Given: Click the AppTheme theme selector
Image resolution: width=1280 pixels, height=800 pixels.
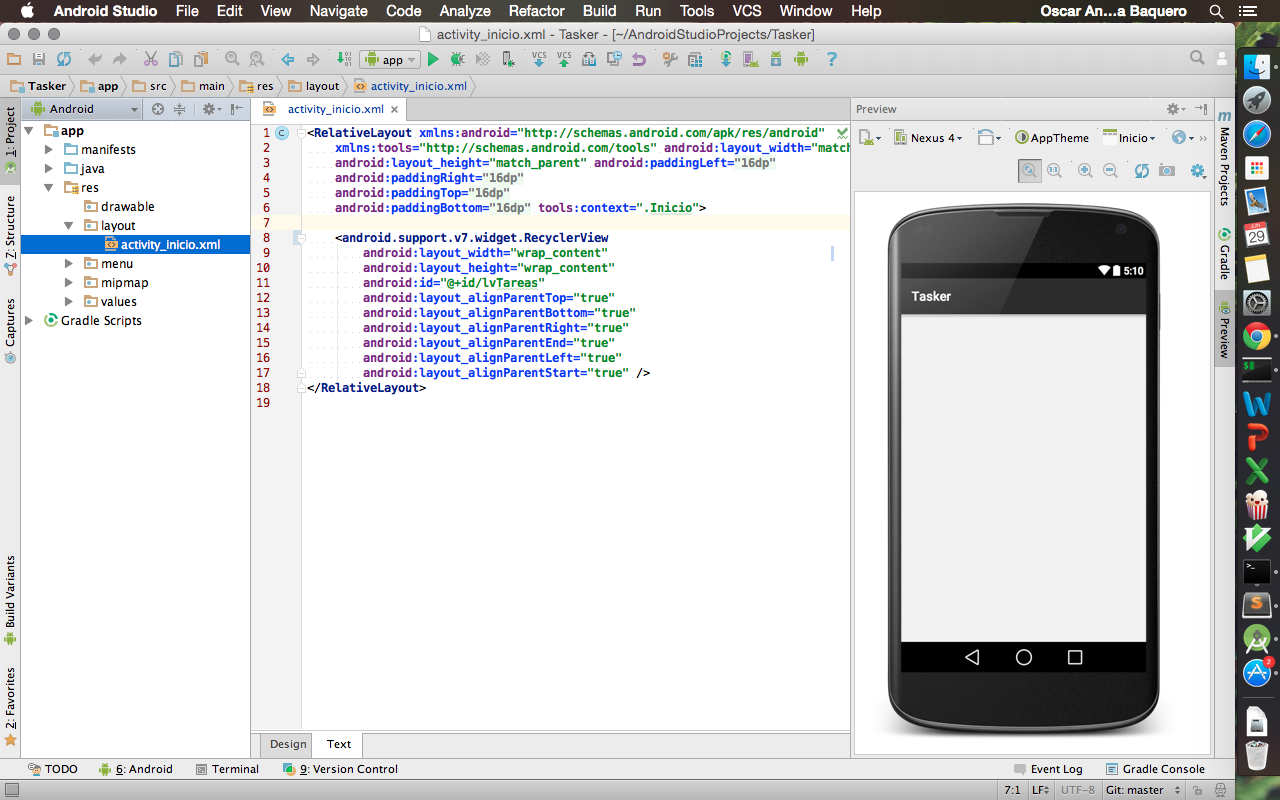Looking at the screenshot, I should [x=1052, y=138].
